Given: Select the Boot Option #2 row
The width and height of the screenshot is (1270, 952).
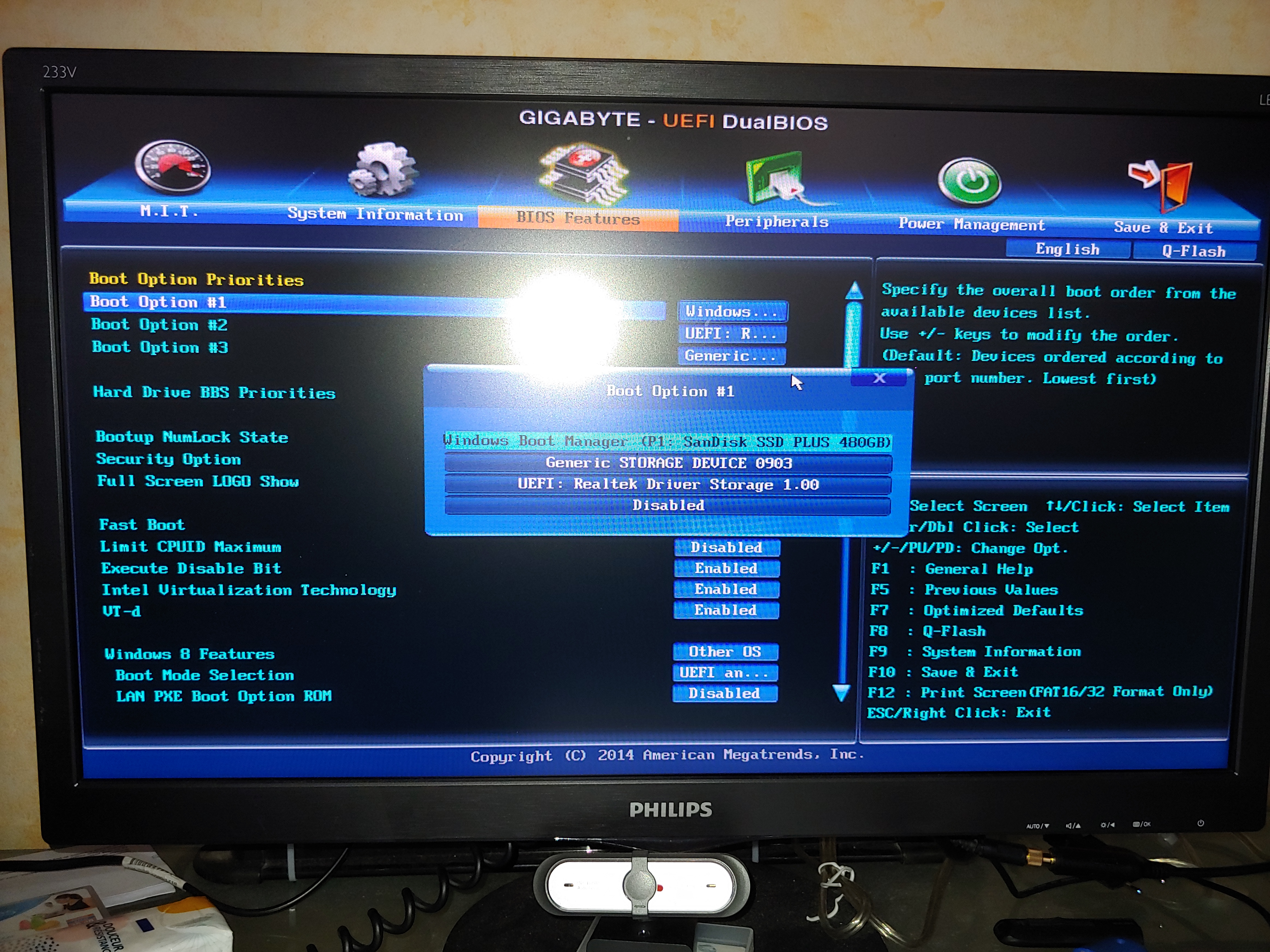Looking at the screenshot, I should [160, 325].
